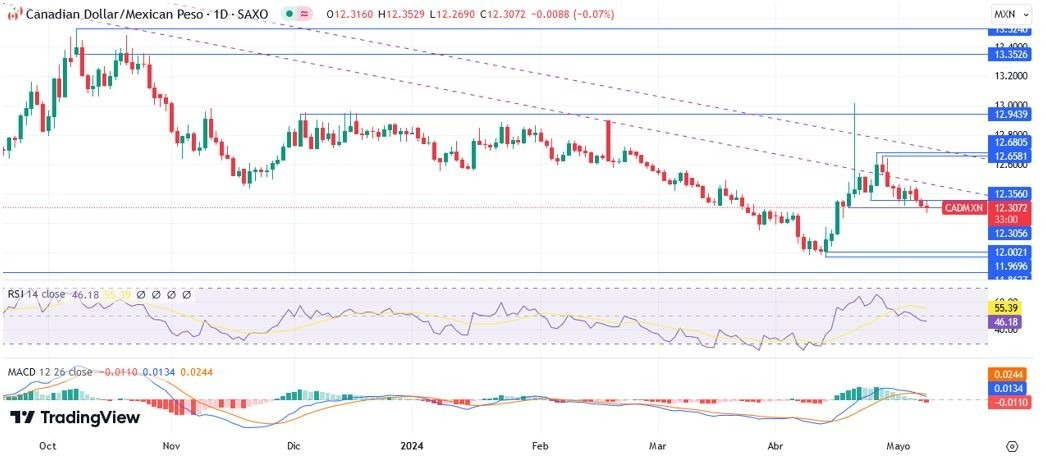Click the Abr label on time axis
Screen dimensions: 1046x468
tap(775, 445)
